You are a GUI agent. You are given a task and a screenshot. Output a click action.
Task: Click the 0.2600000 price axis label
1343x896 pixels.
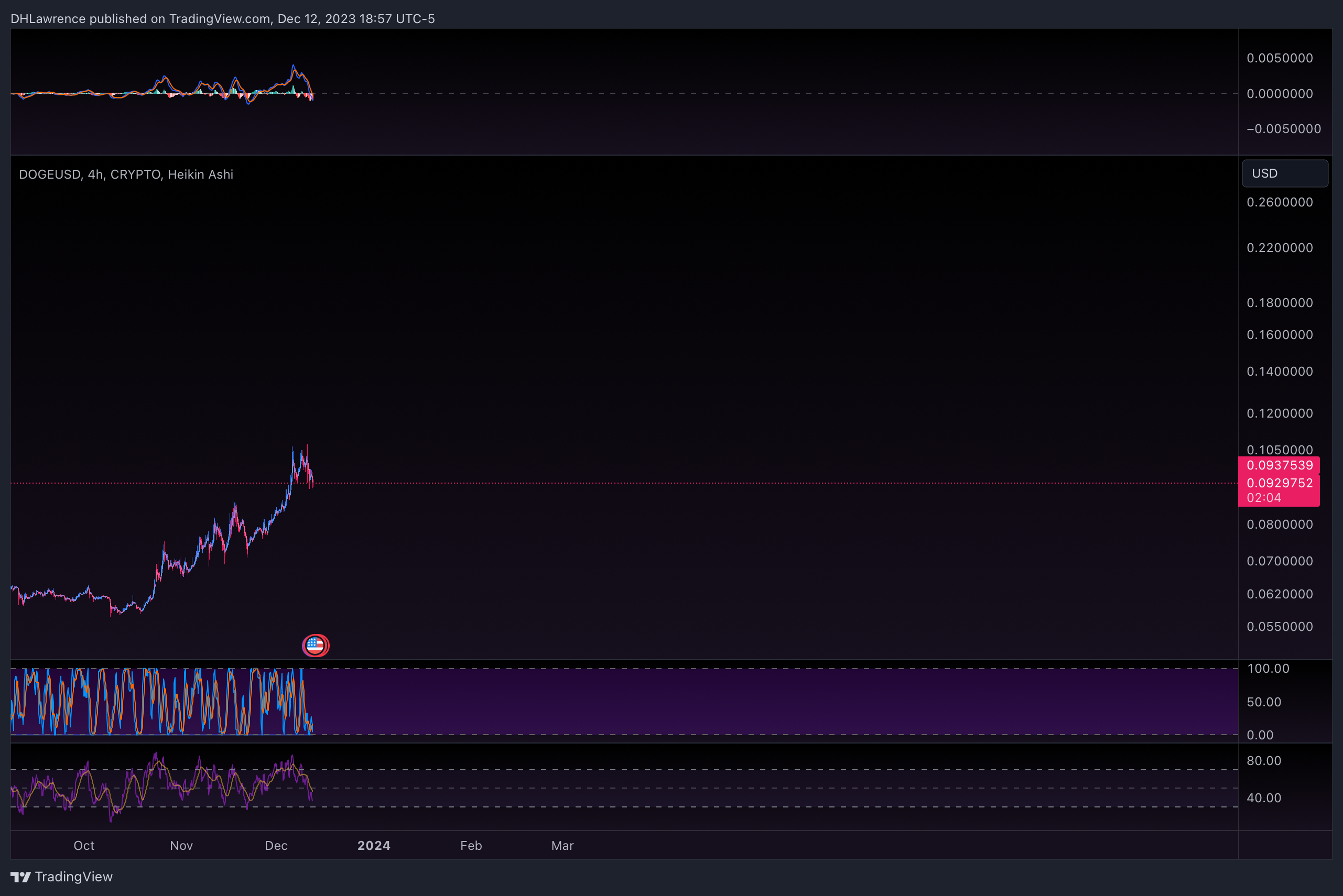click(1280, 202)
